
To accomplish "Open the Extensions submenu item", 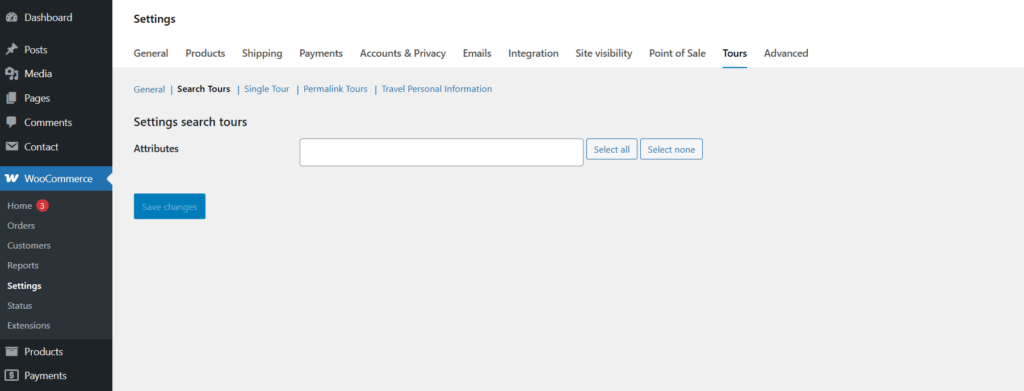I will (29, 325).
